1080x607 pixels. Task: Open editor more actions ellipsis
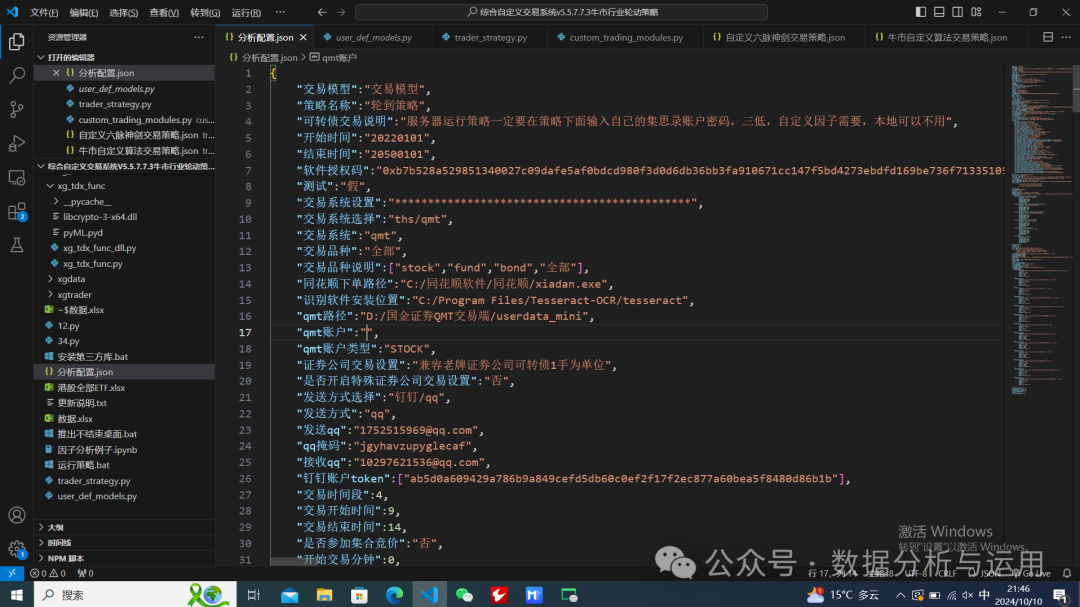click(1066, 37)
